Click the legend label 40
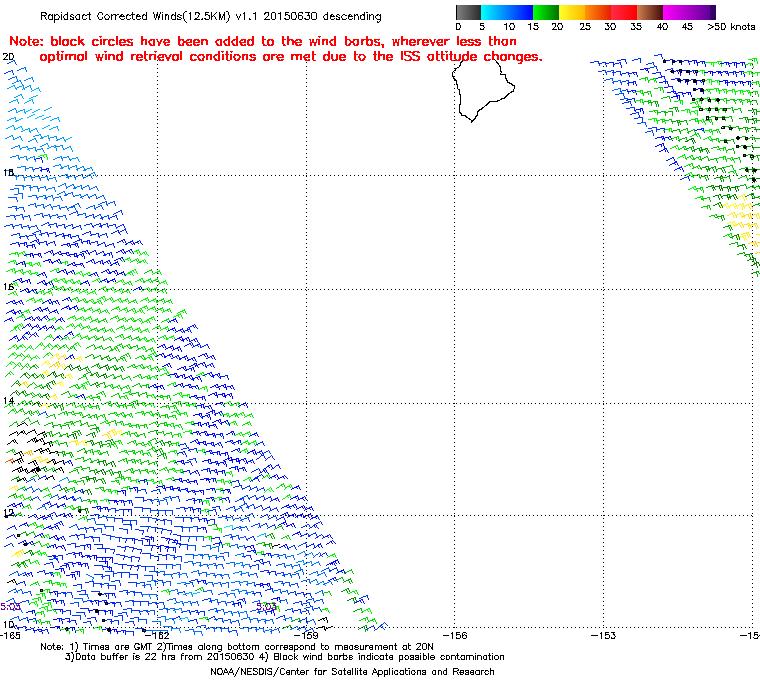Screen dimensions: 760x688 [x=662, y=27]
